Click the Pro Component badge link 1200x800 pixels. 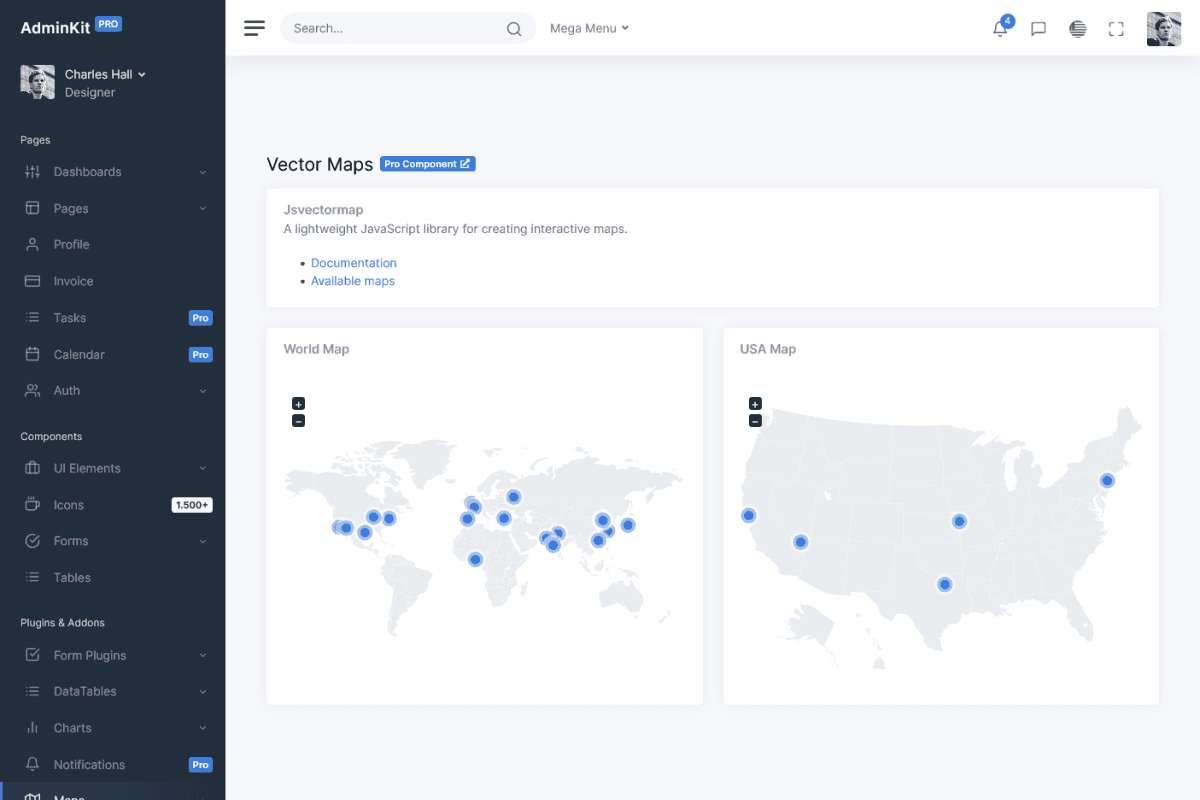428,164
